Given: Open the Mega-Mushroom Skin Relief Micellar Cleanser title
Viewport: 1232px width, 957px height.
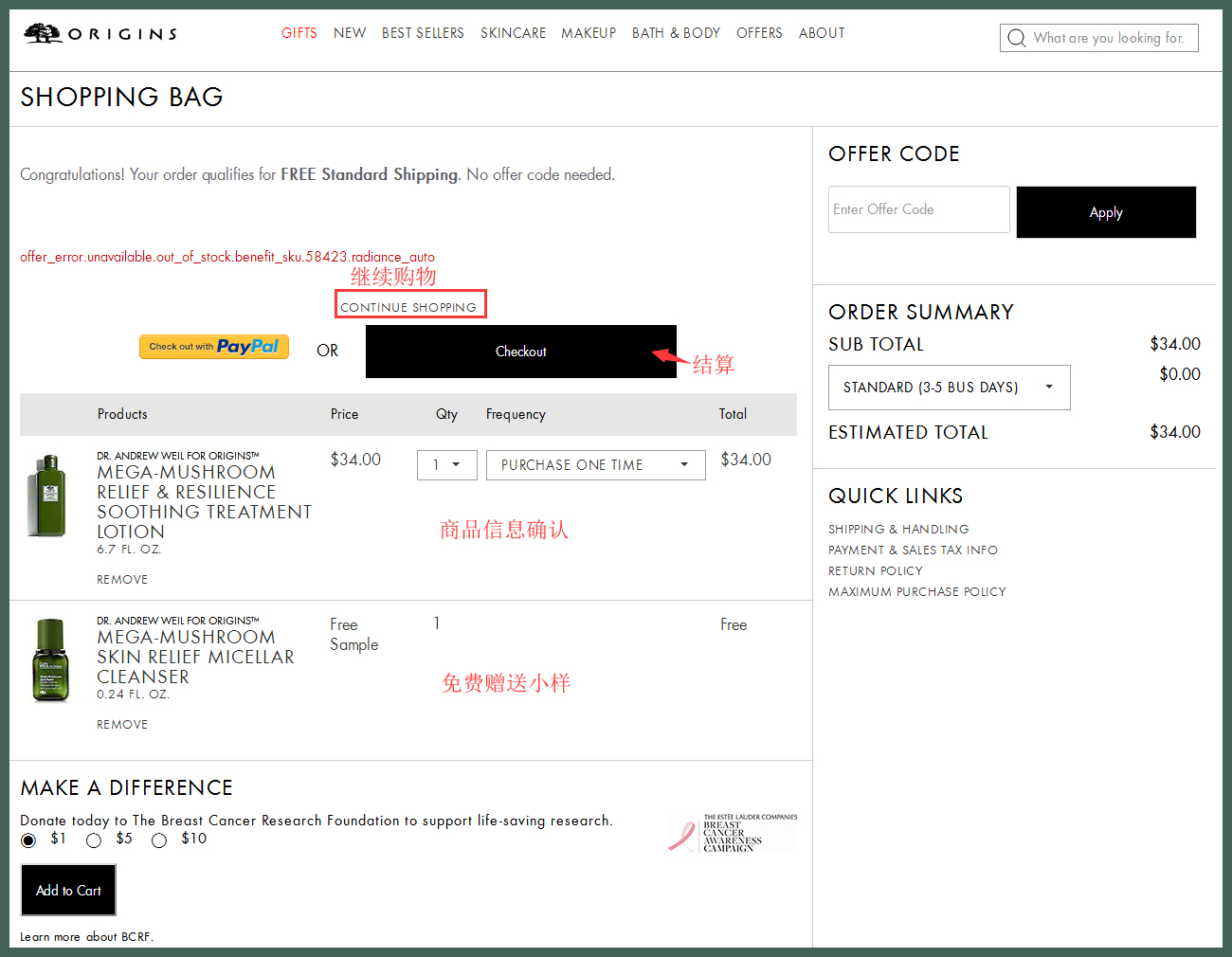Looking at the screenshot, I should click(195, 658).
